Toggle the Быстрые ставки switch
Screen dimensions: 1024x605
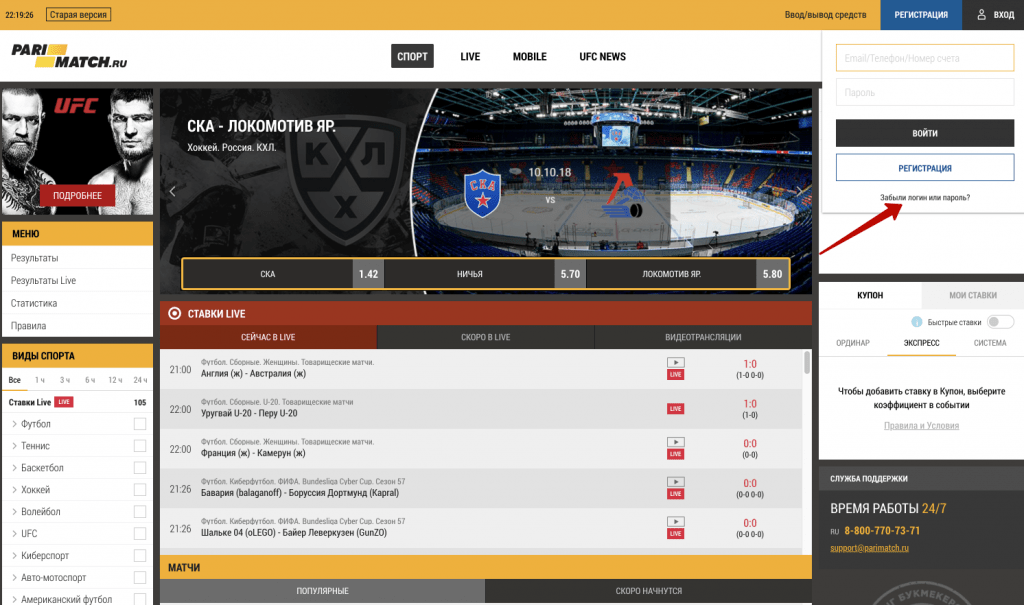pyautogui.click(x=1000, y=321)
